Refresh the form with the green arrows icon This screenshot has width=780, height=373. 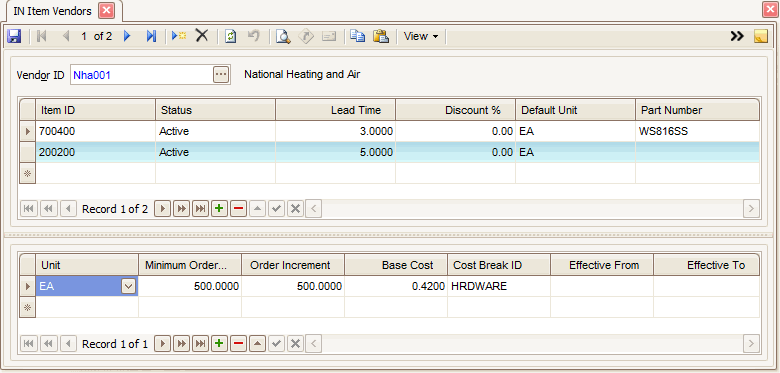click(x=230, y=36)
